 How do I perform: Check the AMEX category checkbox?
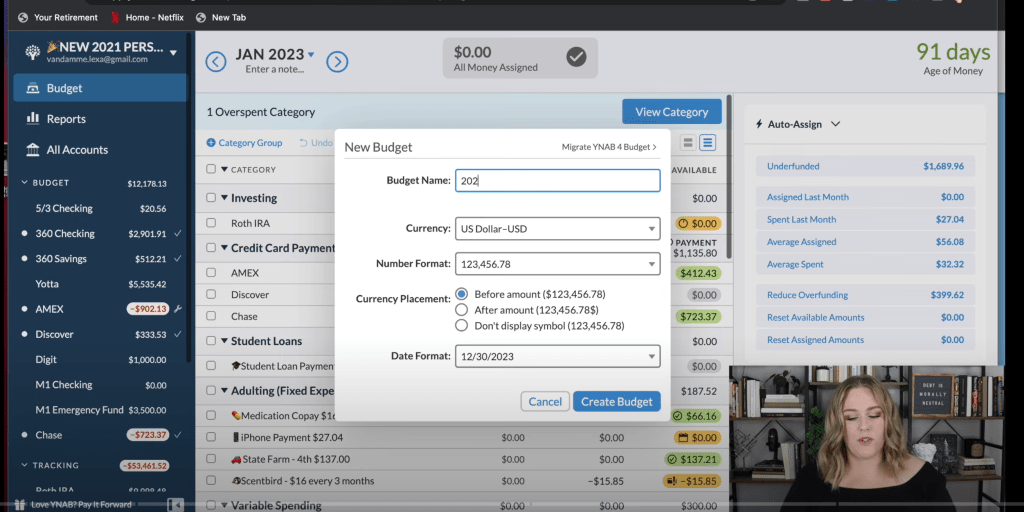pos(211,272)
